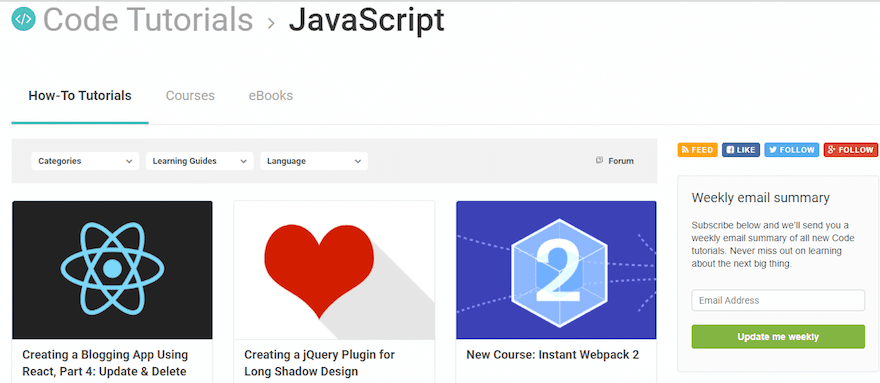
Task: Click the orange RSS Feed button
Action: (x=698, y=150)
